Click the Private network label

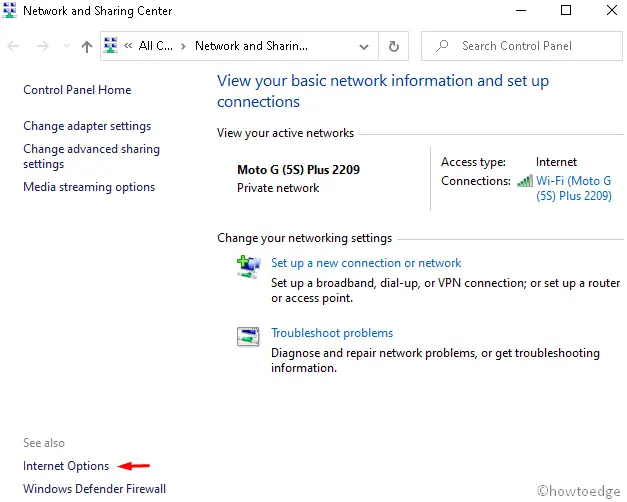[x=278, y=188]
